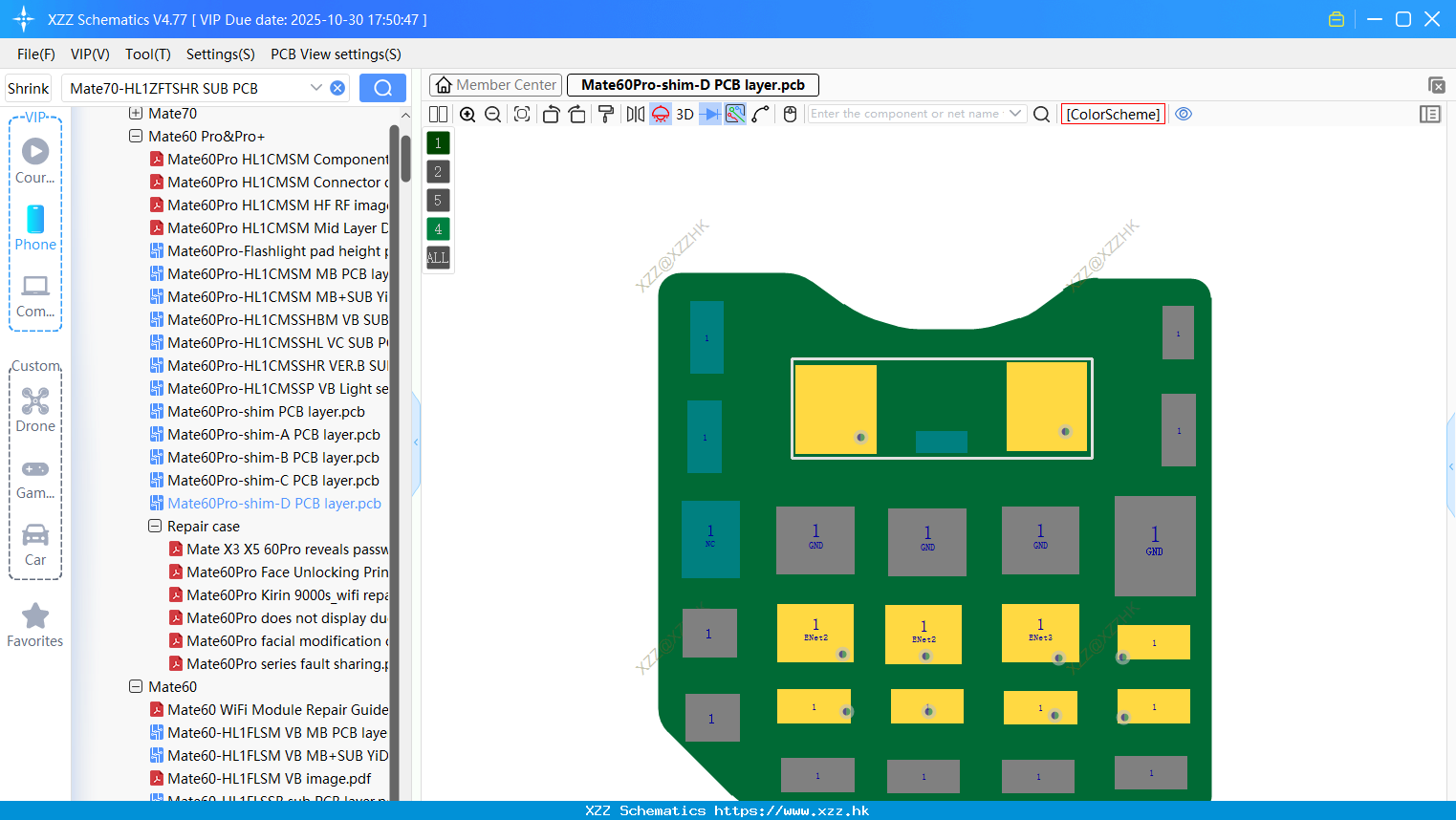This screenshot has width=1456, height=820.
Task: Open Mate60Pro Face Unlocking document
Action: click(x=287, y=572)
